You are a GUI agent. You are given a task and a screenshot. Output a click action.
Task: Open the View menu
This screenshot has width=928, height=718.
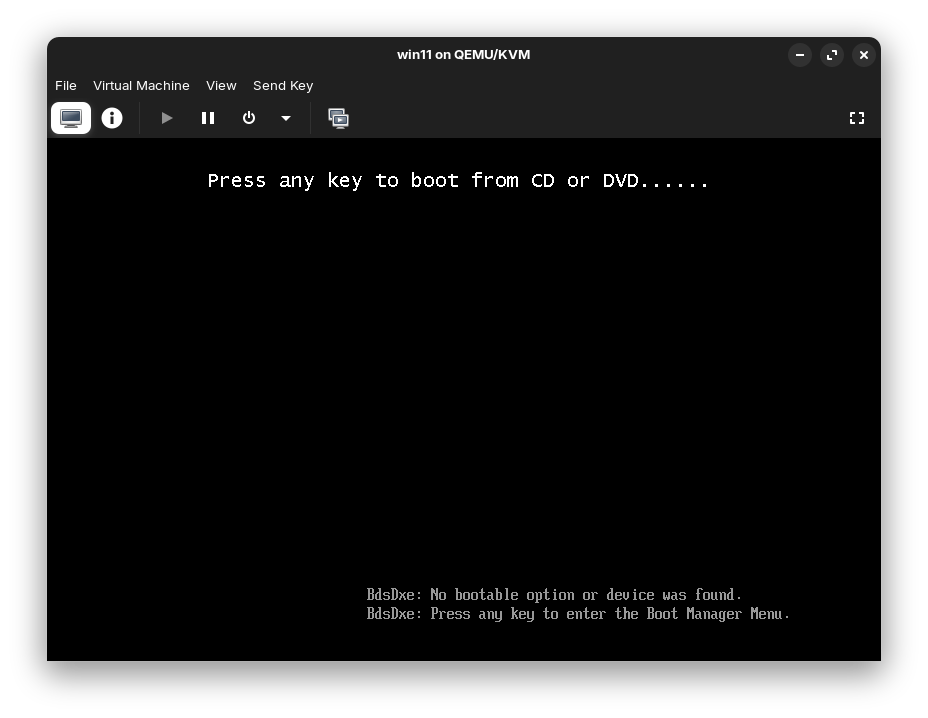tap(221, 85)
